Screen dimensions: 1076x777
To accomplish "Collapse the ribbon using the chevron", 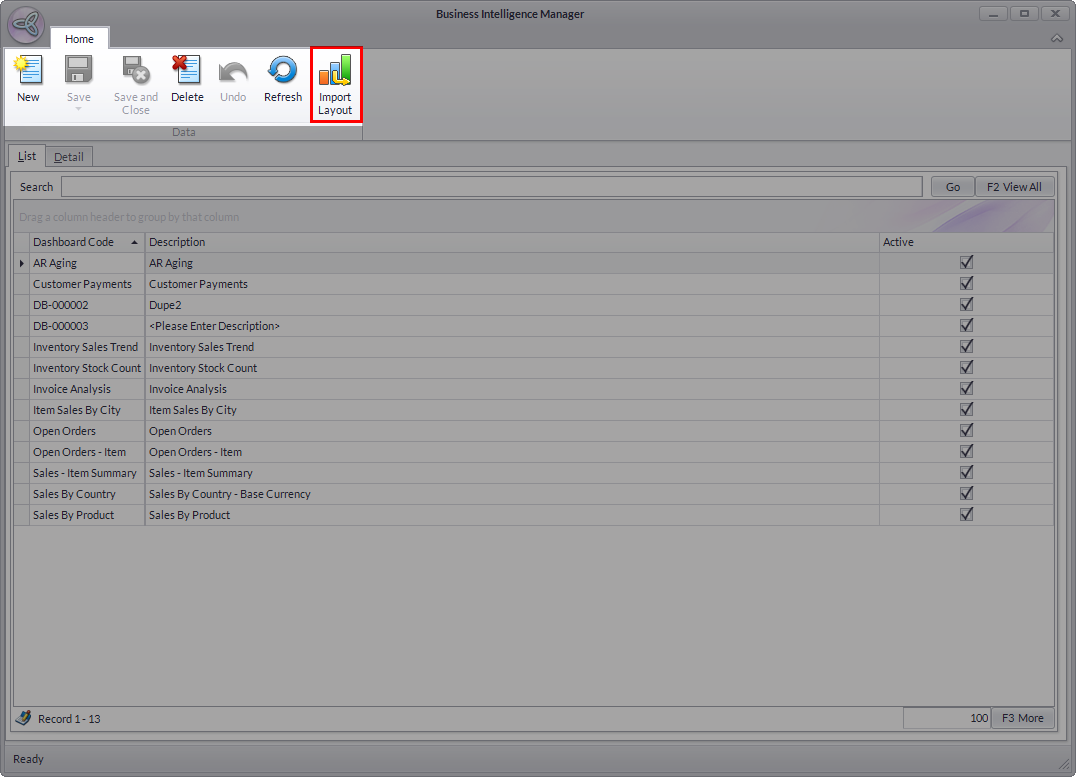I will tap(1057, 38).
